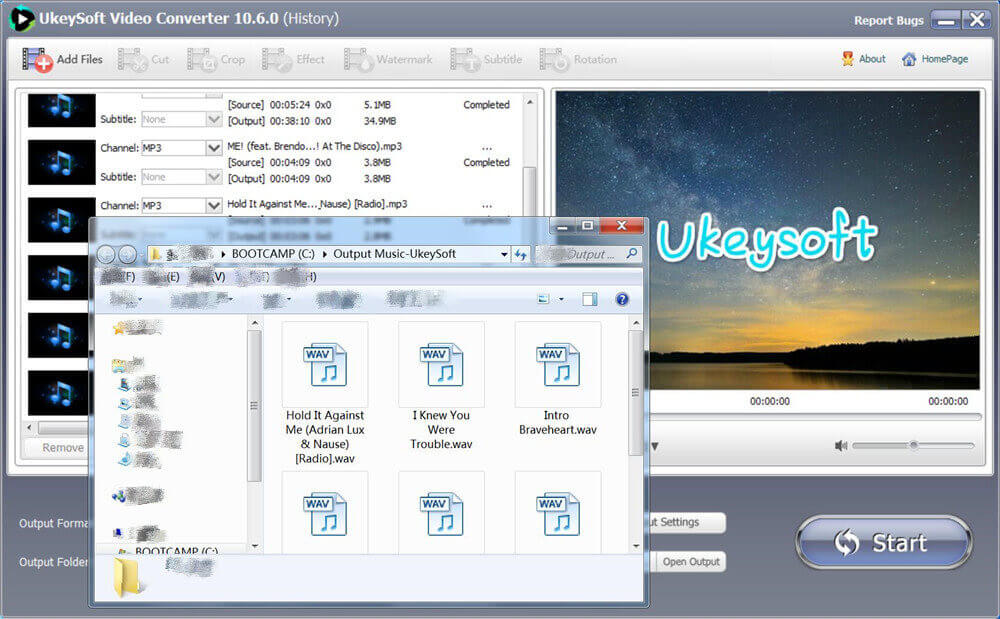Click the Add Files toolbar button

tap(62, 59)
